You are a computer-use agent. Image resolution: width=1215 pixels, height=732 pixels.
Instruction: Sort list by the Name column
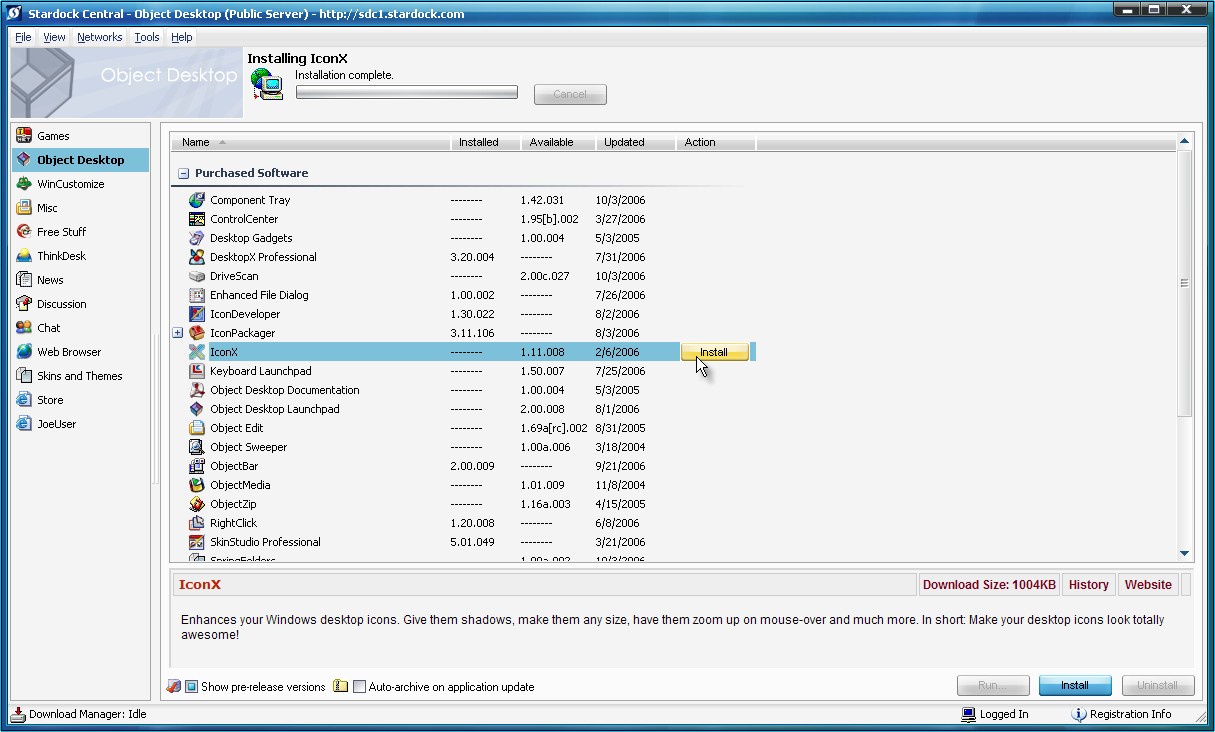pos(311,142)
